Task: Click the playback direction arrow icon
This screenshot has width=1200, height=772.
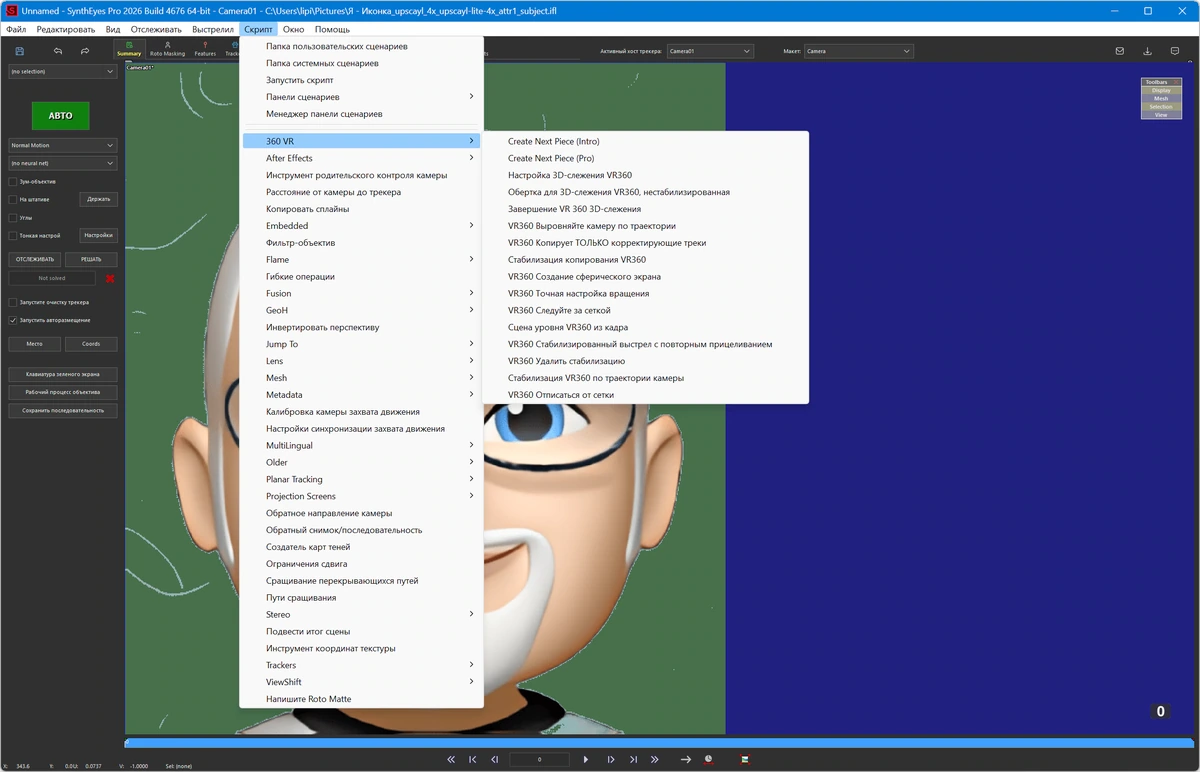Action: 686,760
